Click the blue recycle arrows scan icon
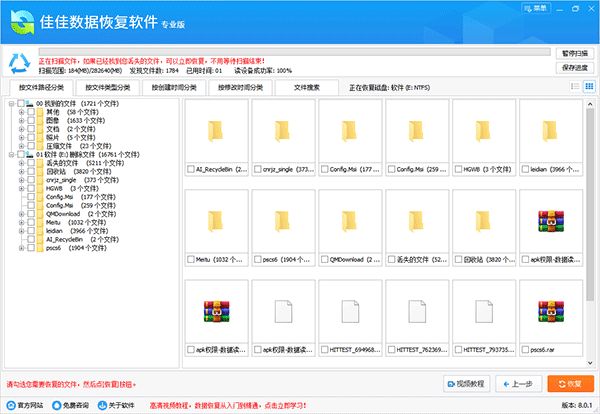The height and width of the screenshot is (414, 600). (19, 63)
